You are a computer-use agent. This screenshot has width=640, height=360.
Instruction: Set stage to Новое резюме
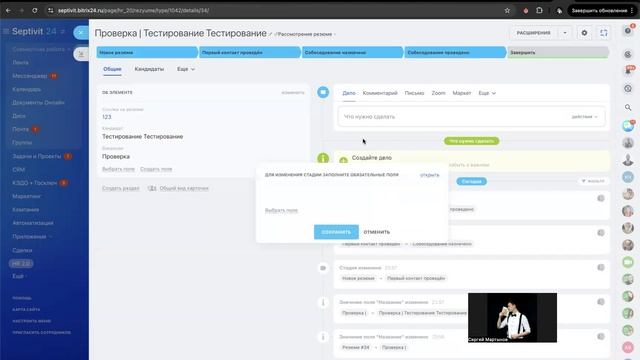[147, 52]
